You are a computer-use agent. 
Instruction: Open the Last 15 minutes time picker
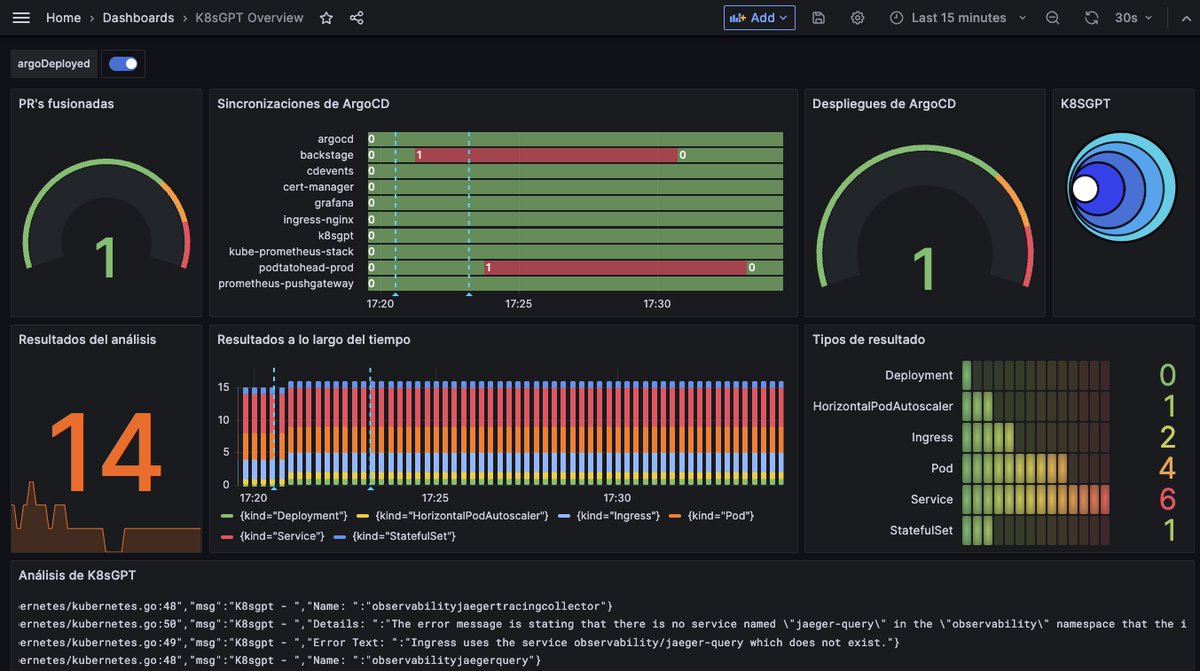coord(958,18)
